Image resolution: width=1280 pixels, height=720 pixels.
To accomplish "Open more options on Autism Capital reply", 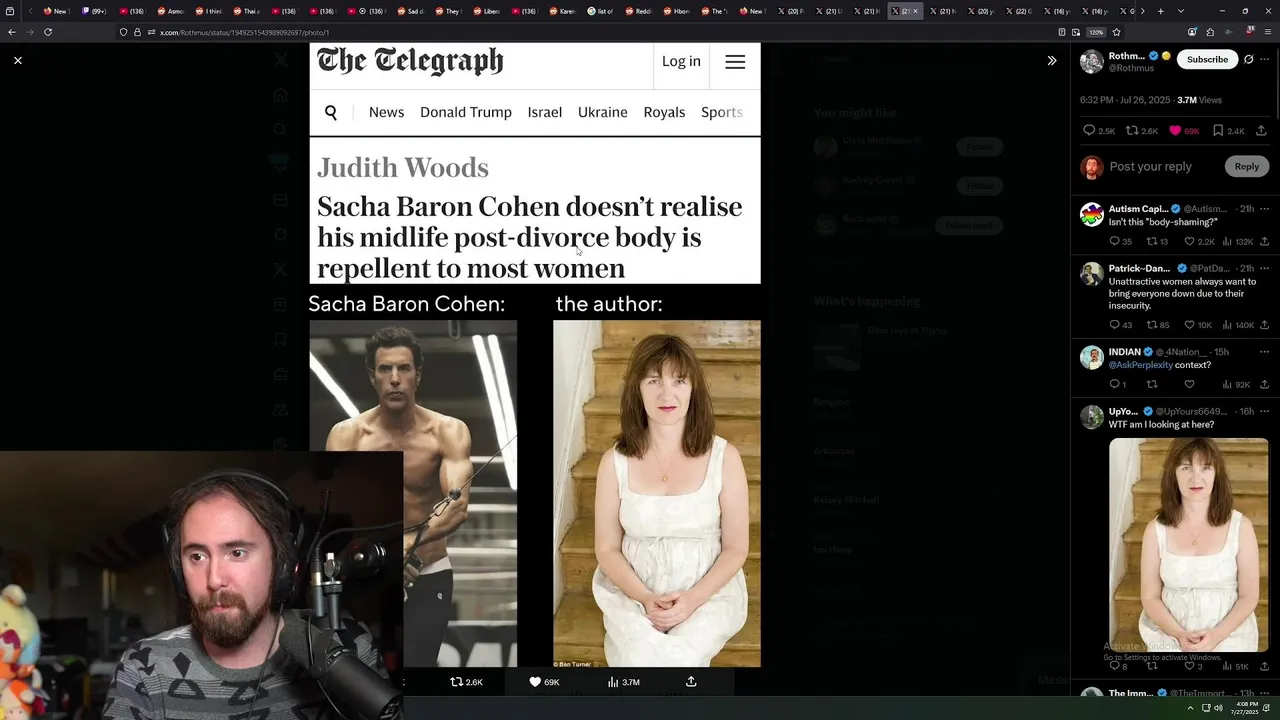I will tap(1264, 209).
